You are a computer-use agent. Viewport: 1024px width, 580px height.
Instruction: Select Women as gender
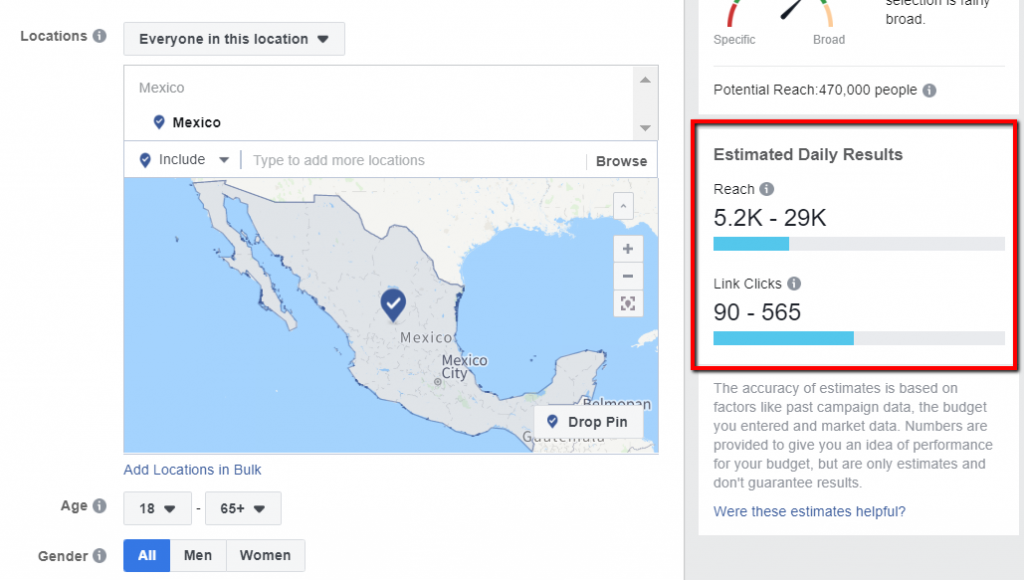pos(265,556)
